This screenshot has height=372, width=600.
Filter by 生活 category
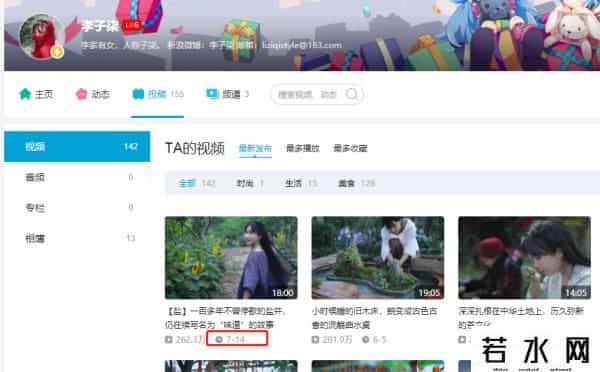tap(301, 183)
